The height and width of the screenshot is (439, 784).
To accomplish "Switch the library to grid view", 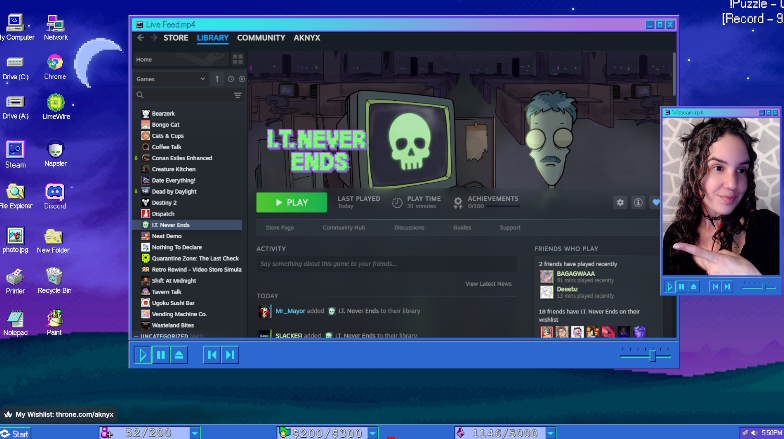I will (x=238, y=60).
